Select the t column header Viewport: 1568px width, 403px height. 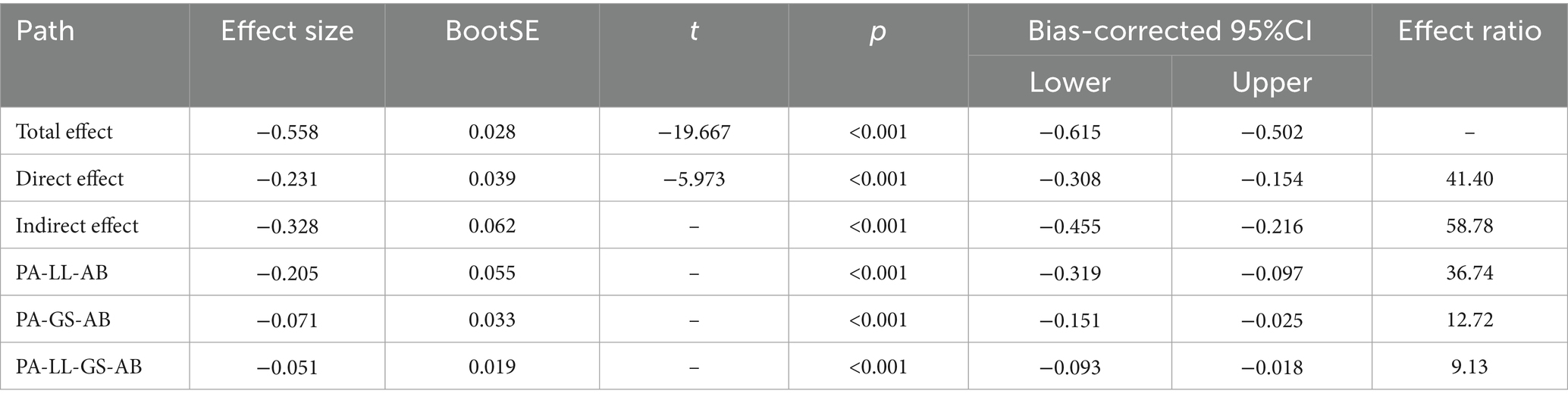[x=693, y=32]
